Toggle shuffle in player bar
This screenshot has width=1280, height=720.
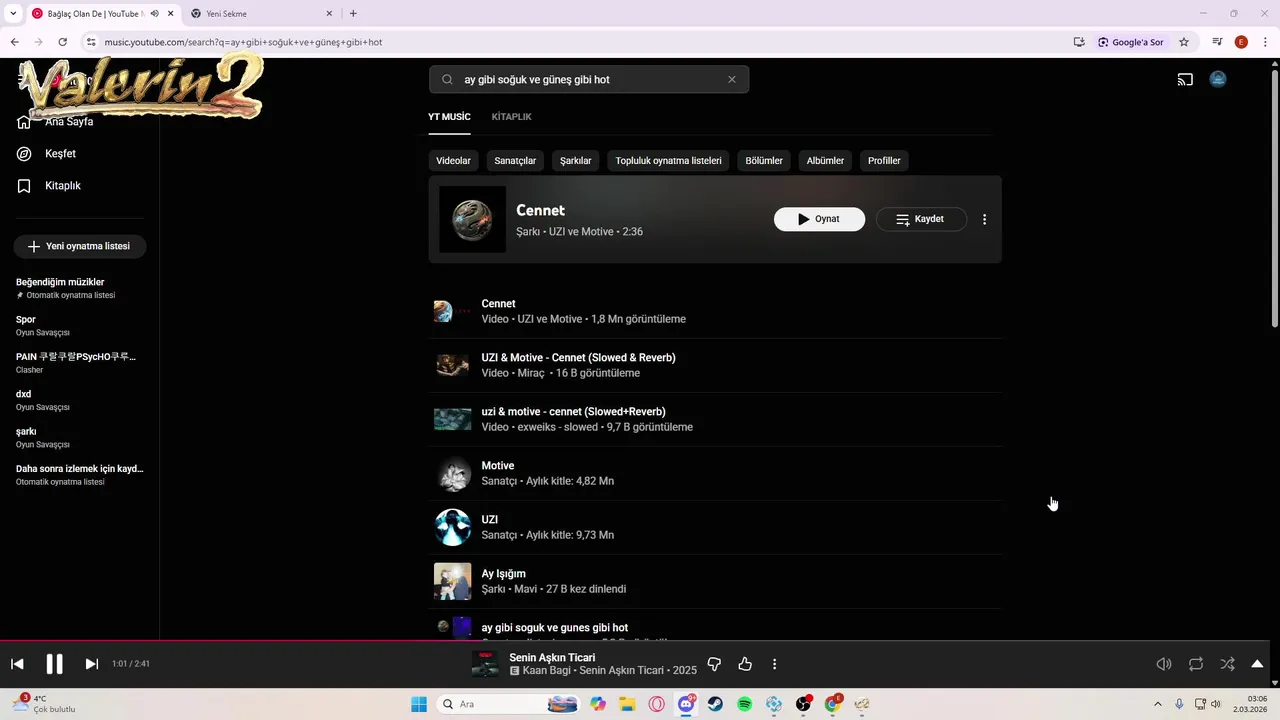pyautogui.click(x=1227, y=664)
